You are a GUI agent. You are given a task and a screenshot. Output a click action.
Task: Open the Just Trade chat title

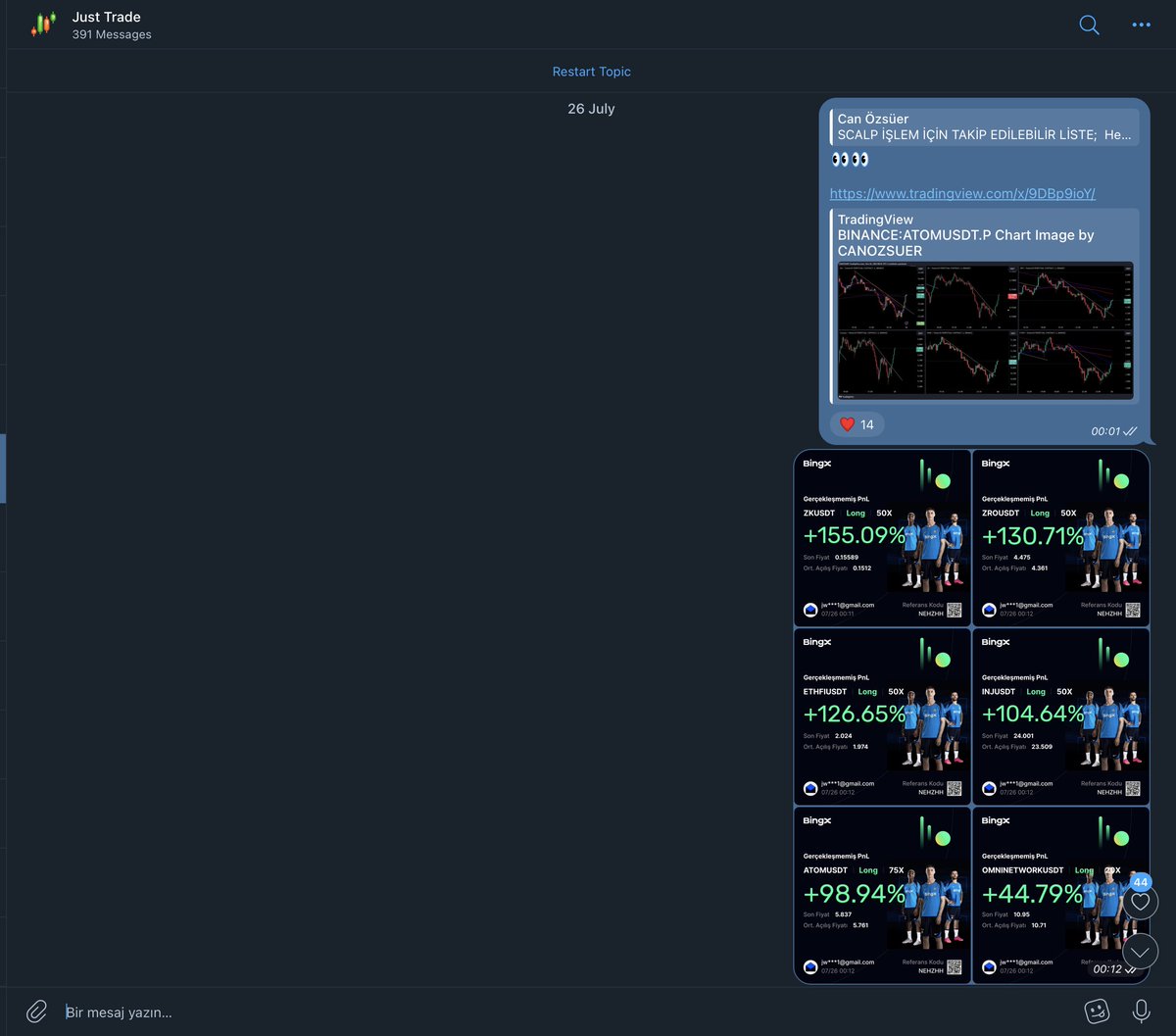pyautogui.click(x=106, y=17)
